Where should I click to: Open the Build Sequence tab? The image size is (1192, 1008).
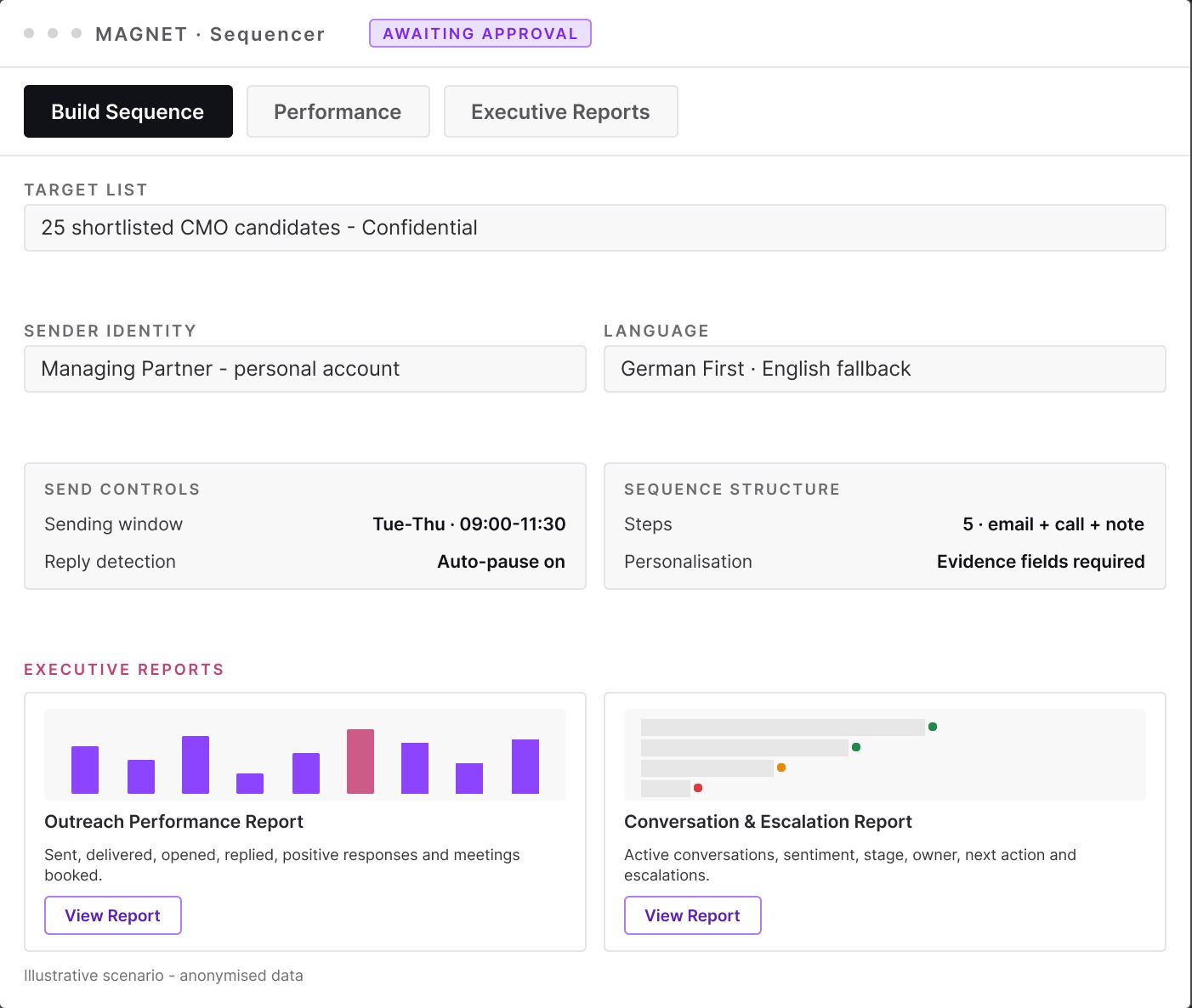click(128, 111)
